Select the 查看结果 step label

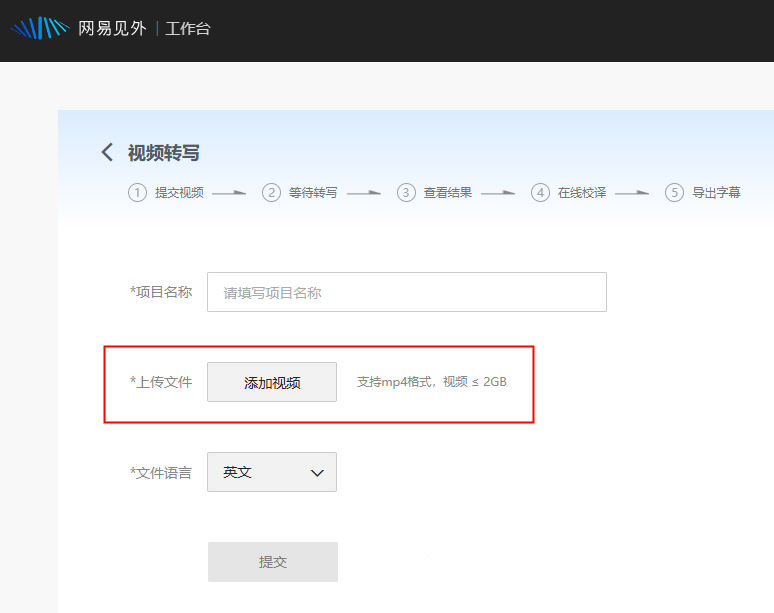coord(447,193)
